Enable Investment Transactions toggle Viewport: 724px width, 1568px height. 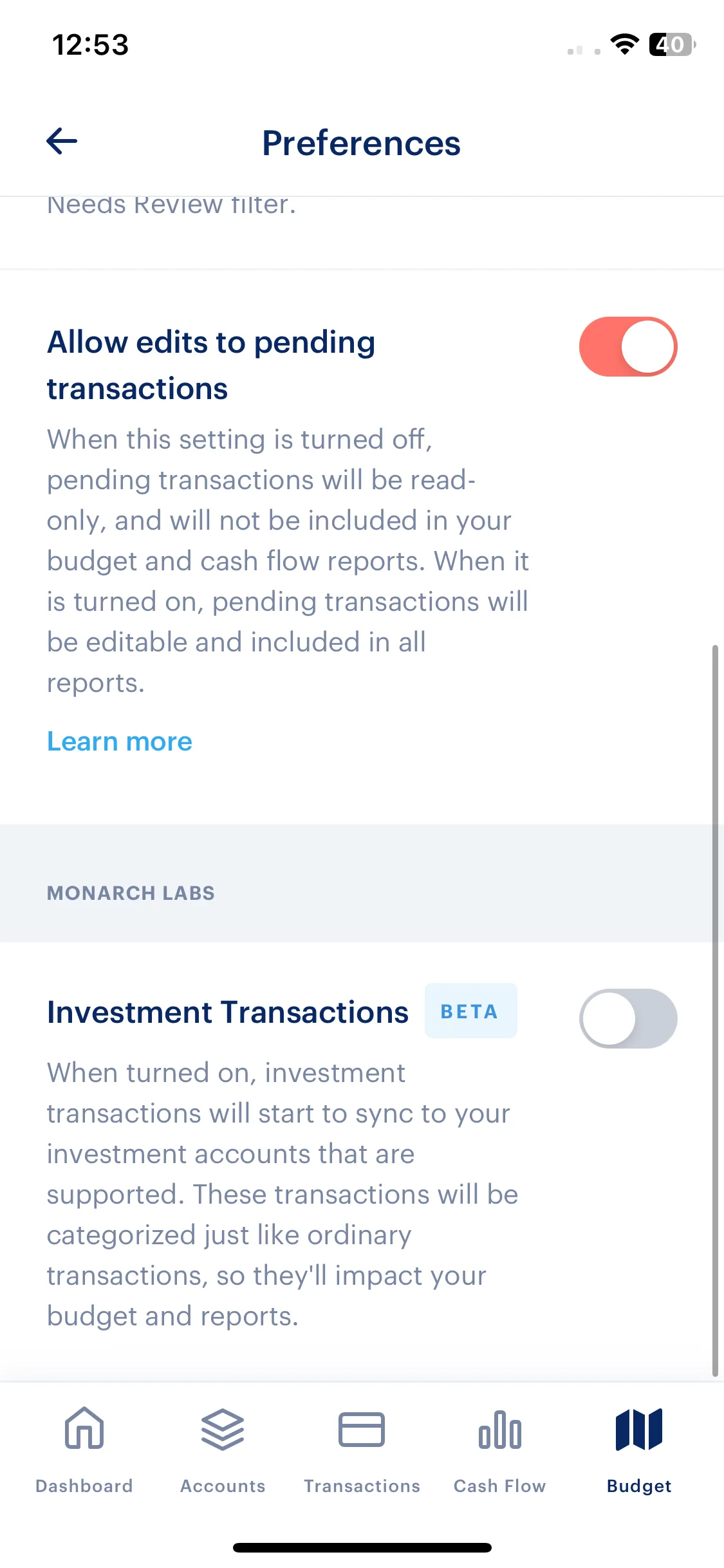(x=628, y=1018)
